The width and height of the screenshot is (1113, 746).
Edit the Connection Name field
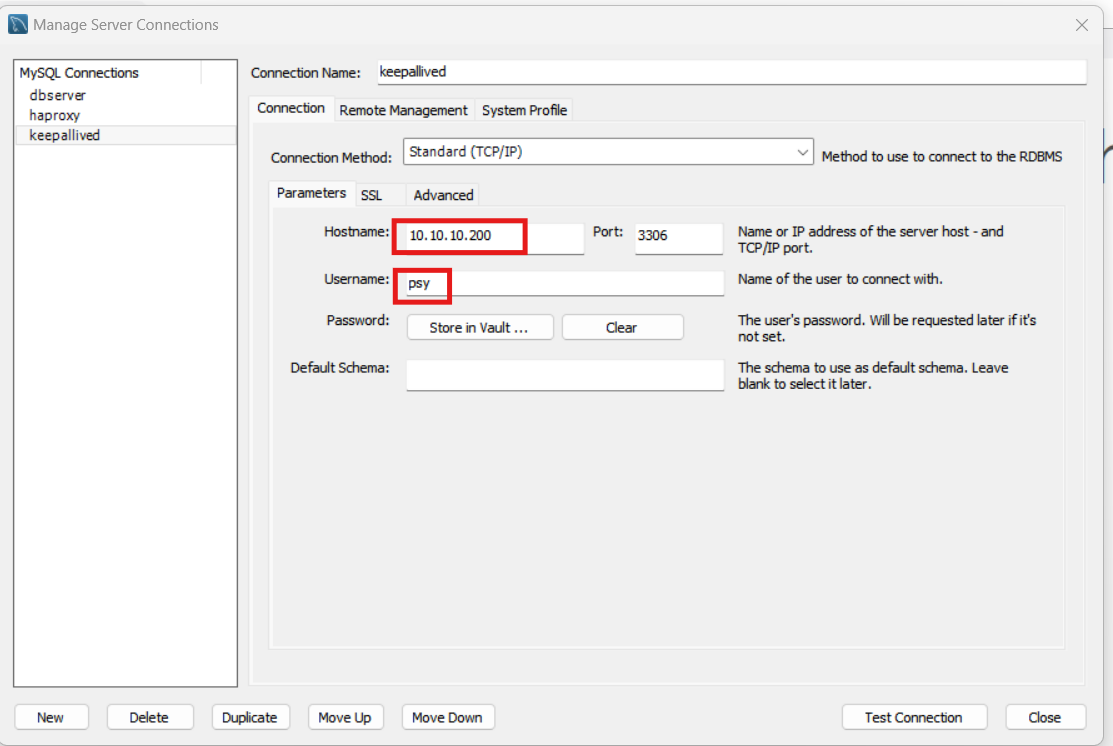(732, 72)
